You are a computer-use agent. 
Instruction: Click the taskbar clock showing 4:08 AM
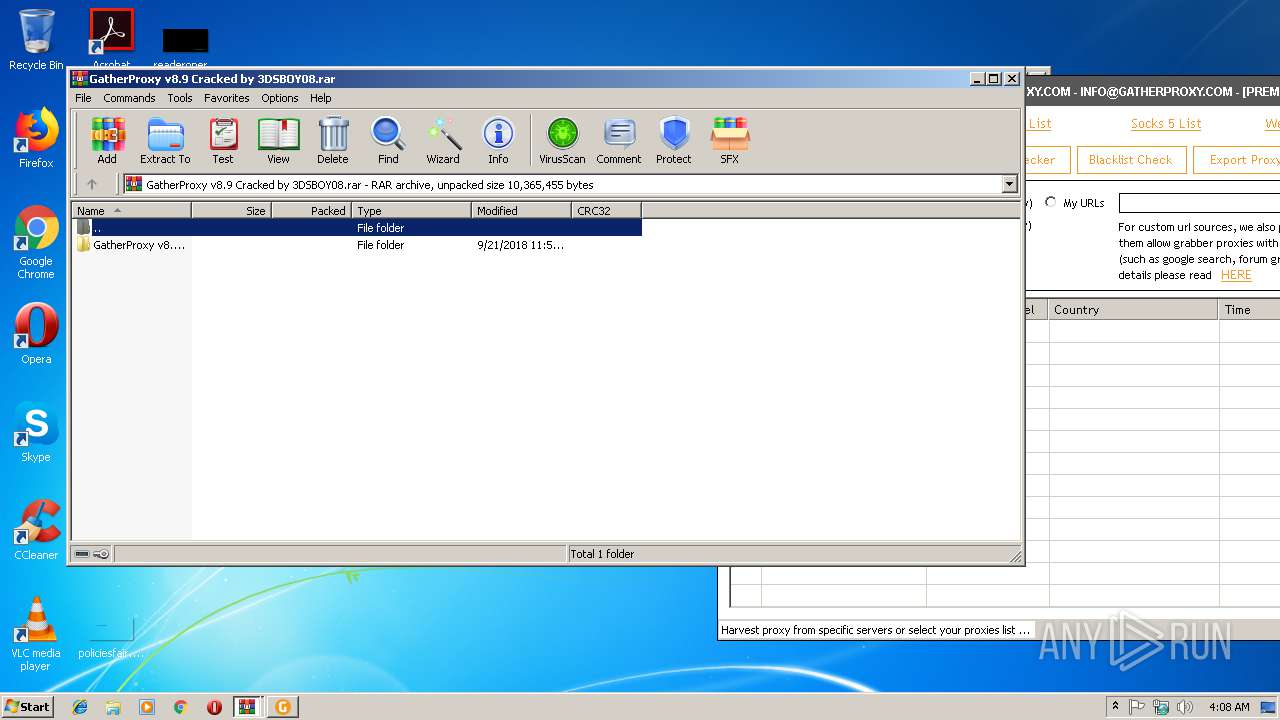coord(1229,707)
